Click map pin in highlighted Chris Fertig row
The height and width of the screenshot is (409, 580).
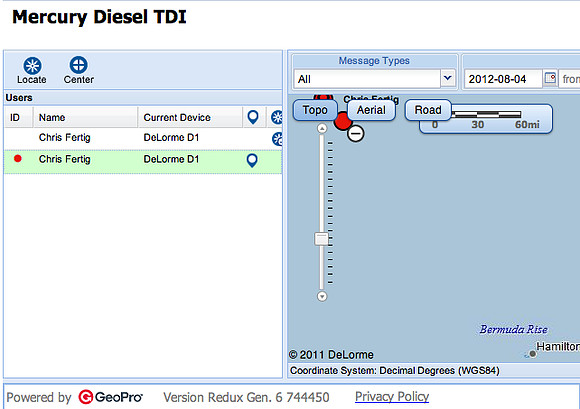pyautogui.click(x=252, y=160)
